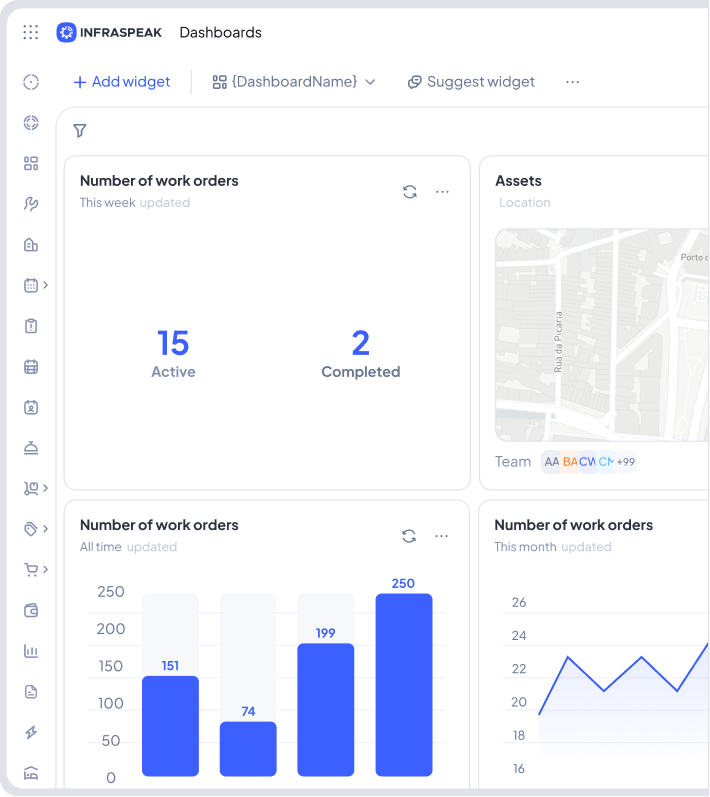This screenshot has width=710, height=797.
Task: Click the Suggest widget button
Action: pos(471,82)
